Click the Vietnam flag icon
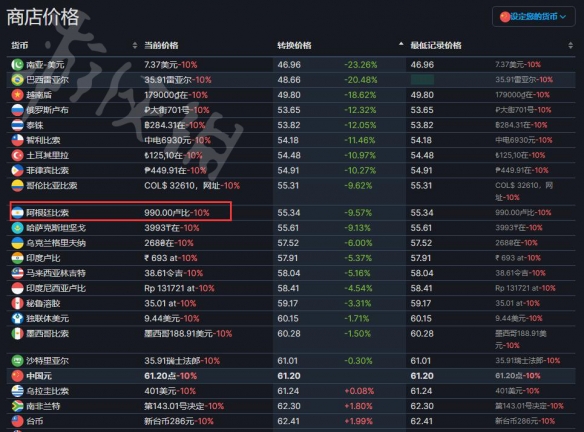Viewport: 584px width, 432px height. pos(17,95)
